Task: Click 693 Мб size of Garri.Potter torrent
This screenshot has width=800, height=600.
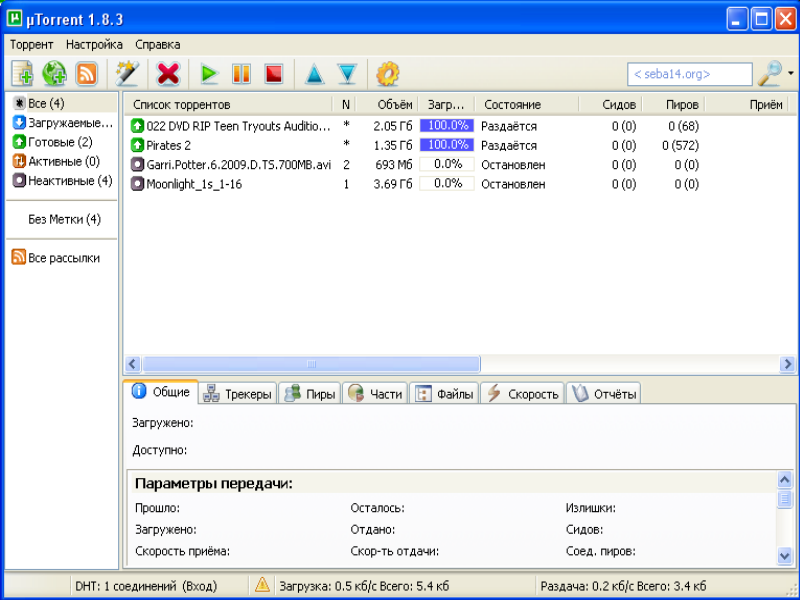Action: (x=393, y=165)
